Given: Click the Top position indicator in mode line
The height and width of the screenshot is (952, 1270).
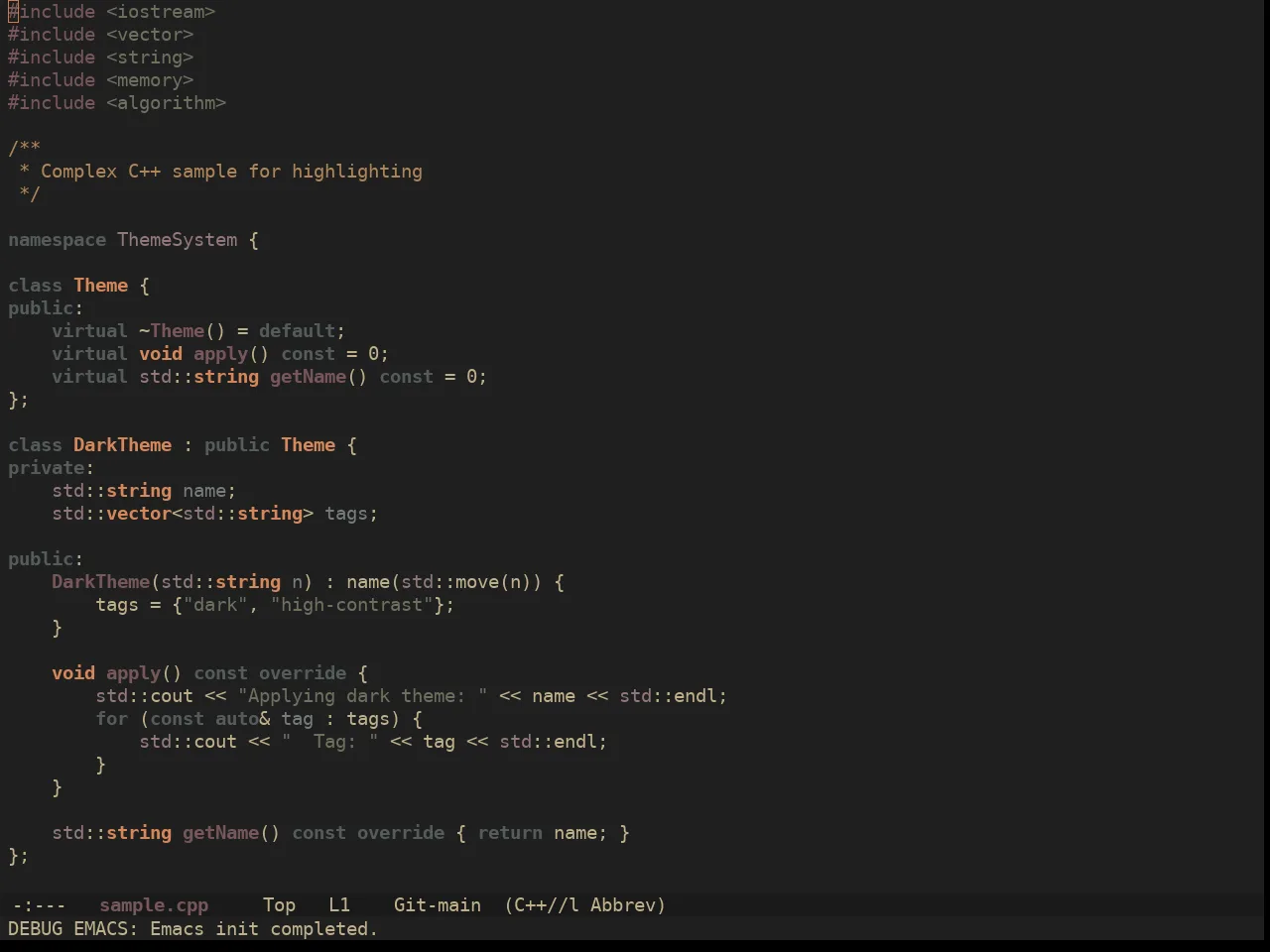Looking at the screenshot, I should 279,905.
